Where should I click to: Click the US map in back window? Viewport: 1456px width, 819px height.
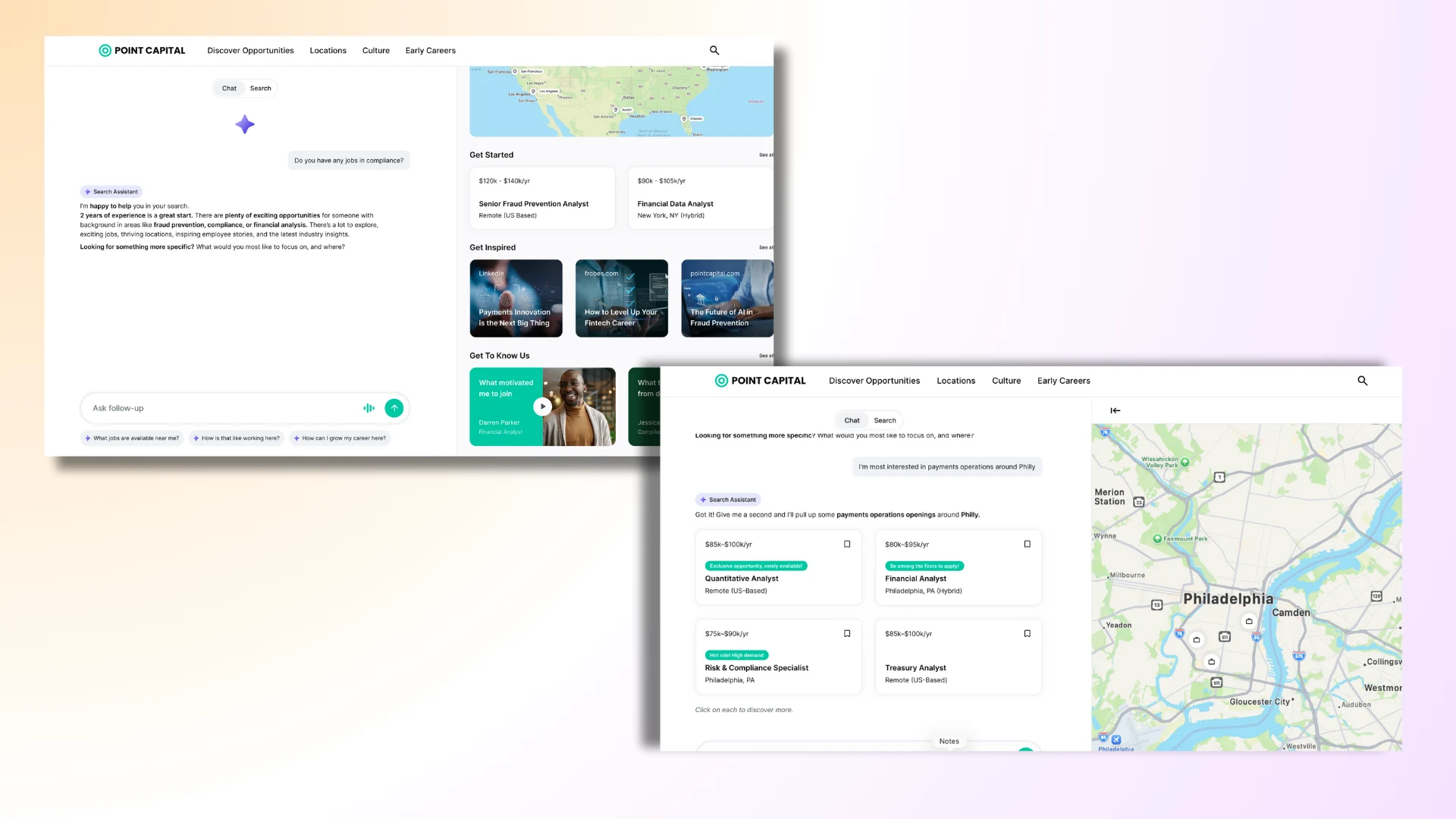point(621,102)
